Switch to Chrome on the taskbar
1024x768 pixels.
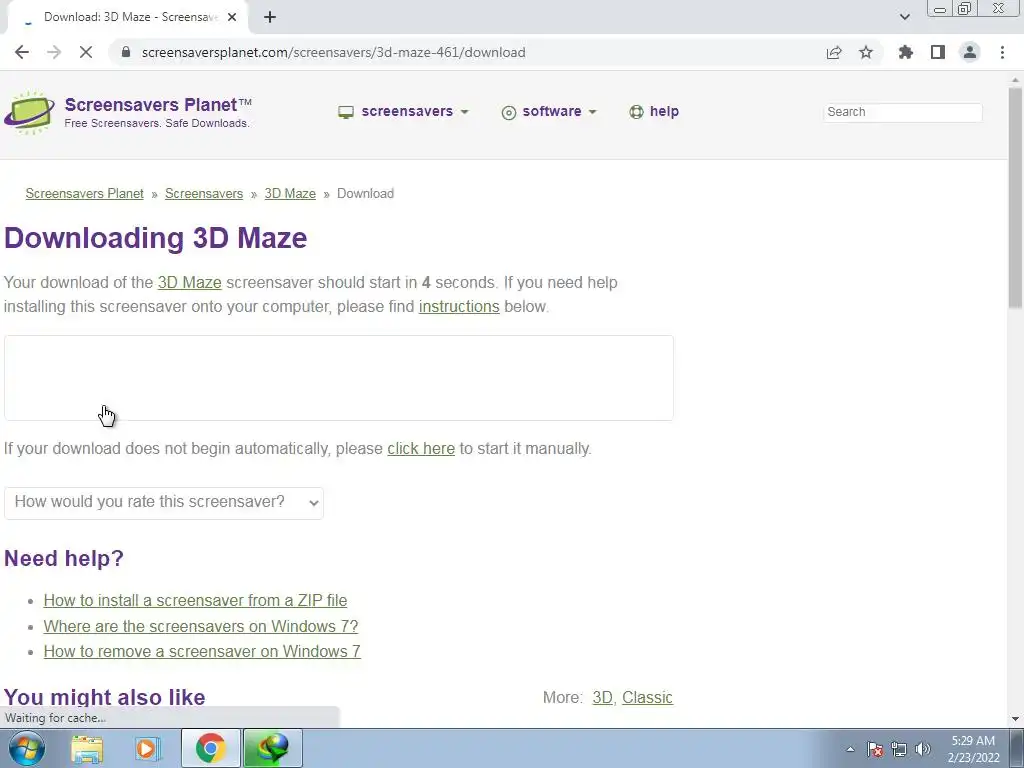point(210,748)
